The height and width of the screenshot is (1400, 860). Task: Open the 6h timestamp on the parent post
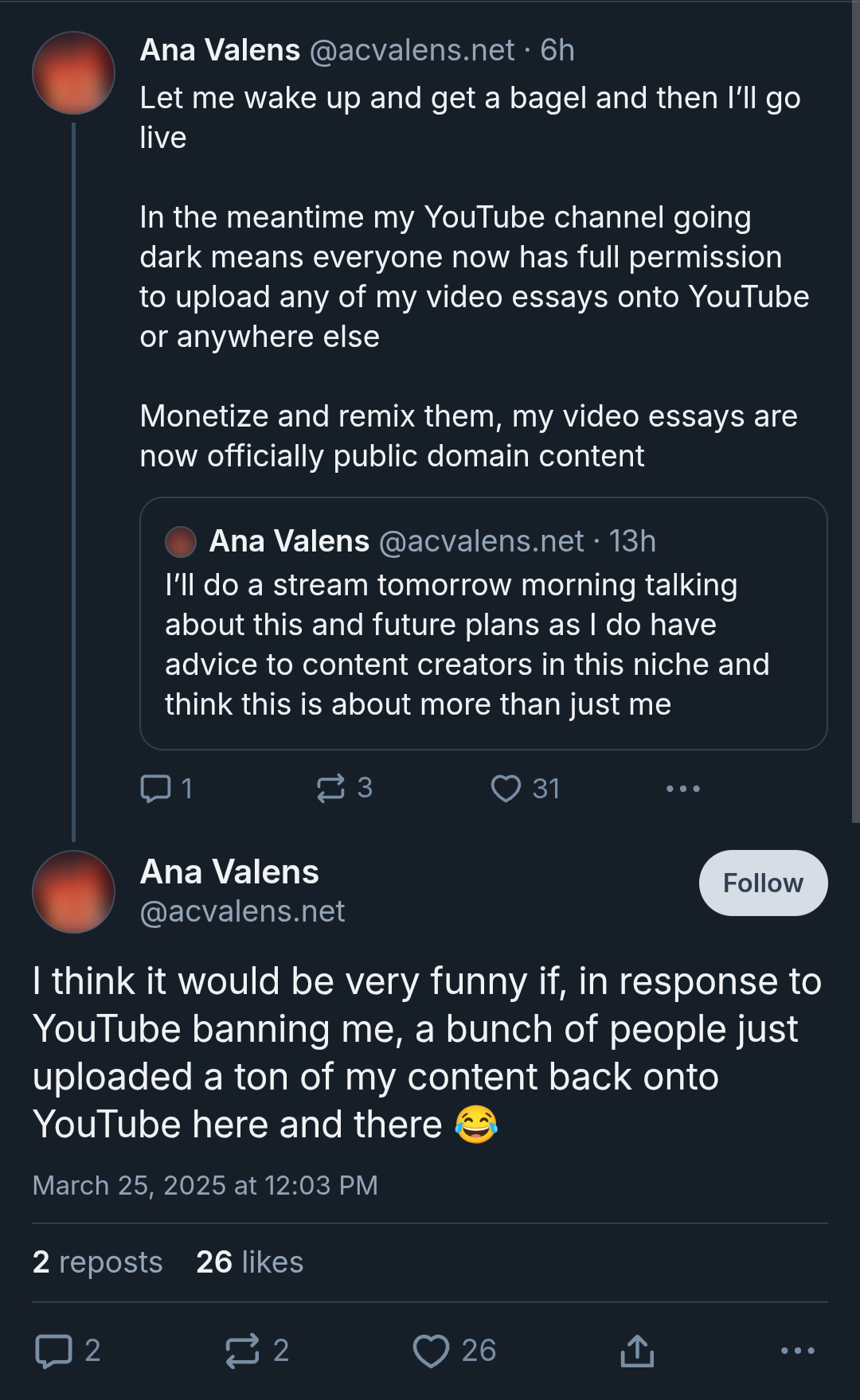click(557, 50)
